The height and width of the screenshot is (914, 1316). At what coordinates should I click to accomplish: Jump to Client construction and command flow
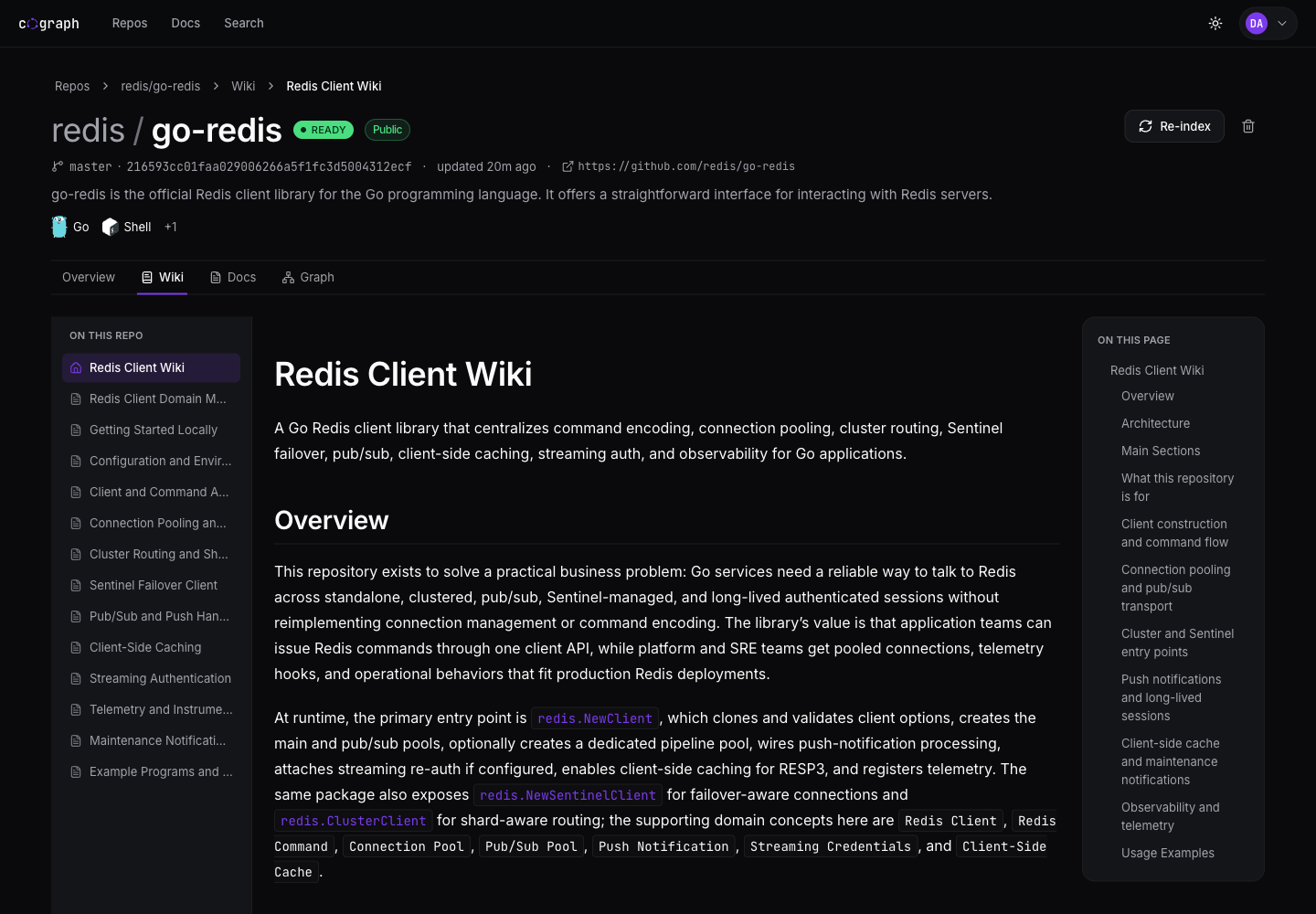1175,533
